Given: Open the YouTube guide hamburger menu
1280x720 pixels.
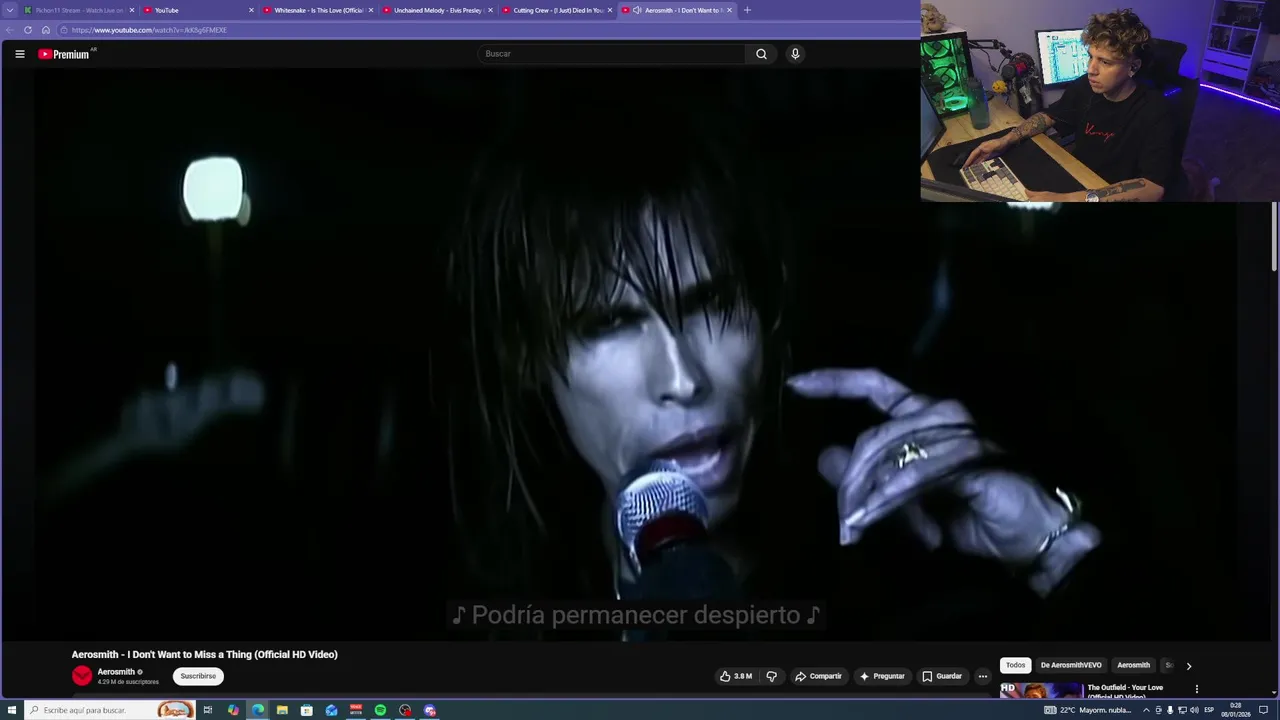Looking at the screenshot, I should coord(20,54).
